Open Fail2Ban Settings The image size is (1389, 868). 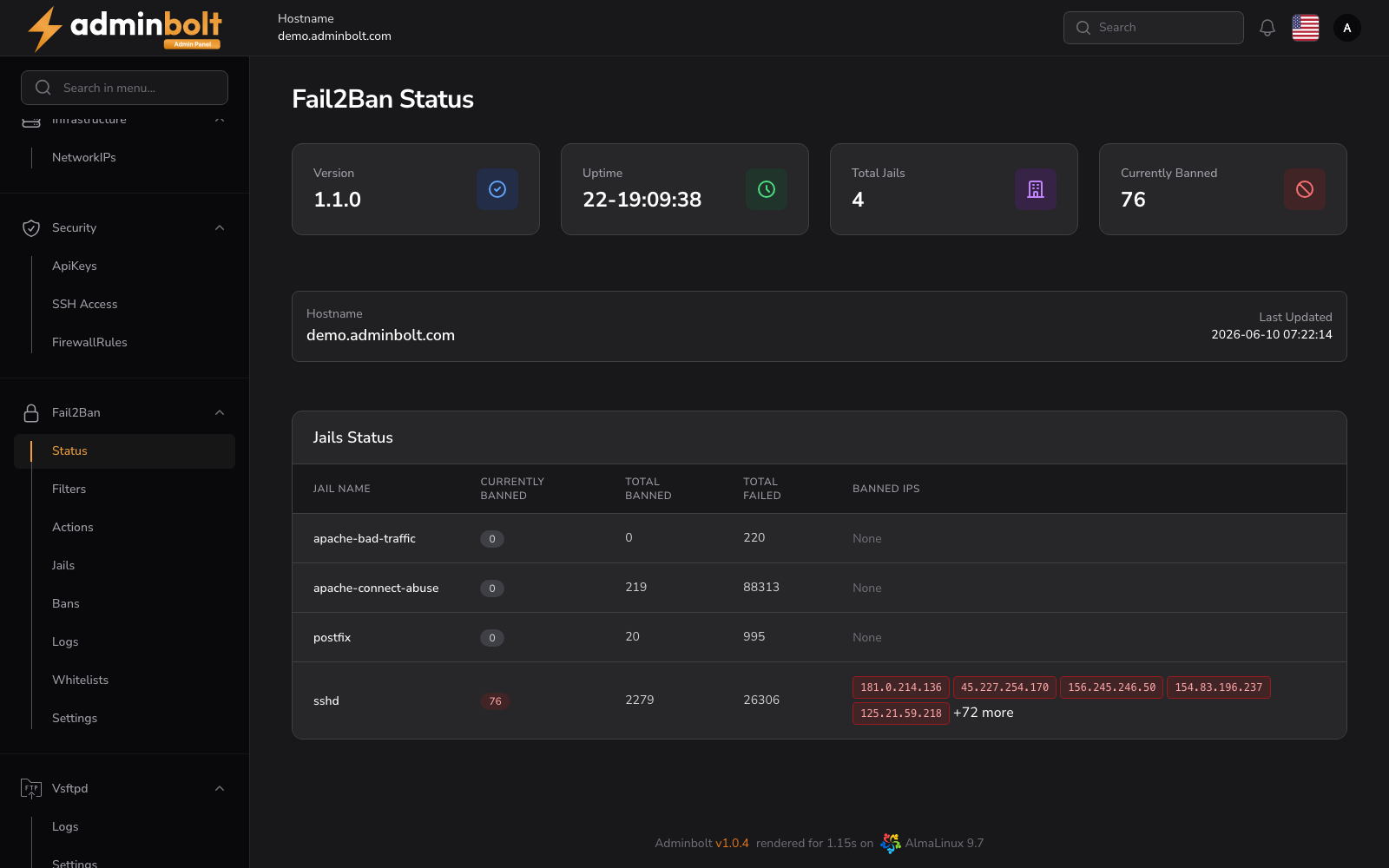click(75, 718)
